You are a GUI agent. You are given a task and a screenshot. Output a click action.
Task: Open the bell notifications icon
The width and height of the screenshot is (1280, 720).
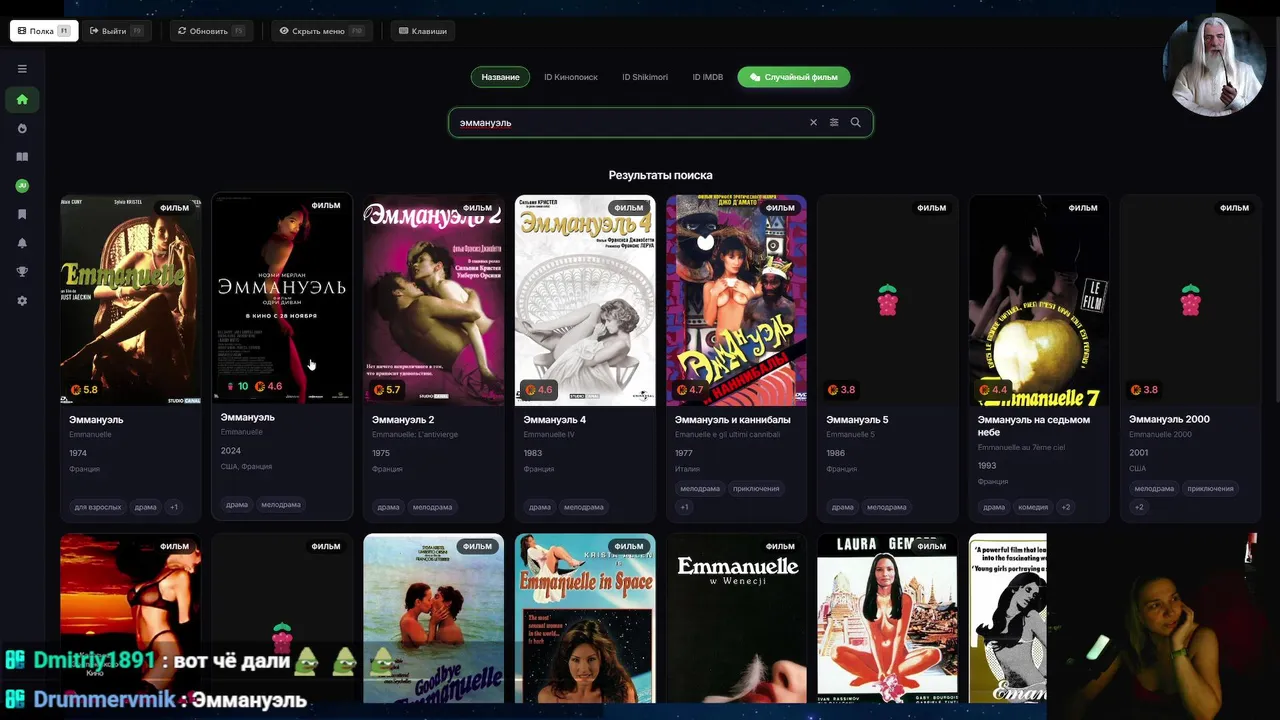[22, 243]
